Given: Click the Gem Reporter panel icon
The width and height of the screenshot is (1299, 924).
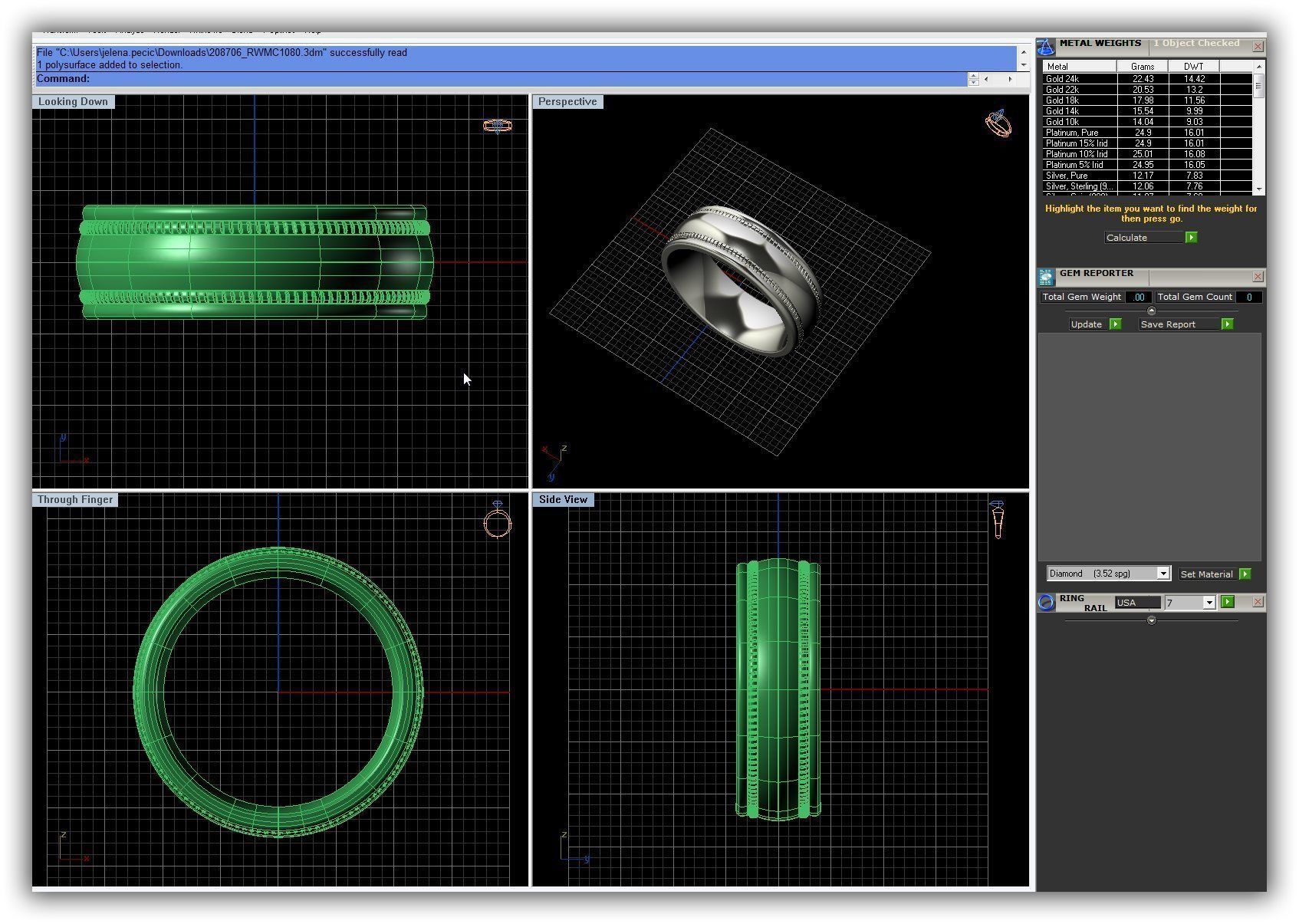Looking at the screenshot, I should pyautogui.click(x=1046, y=277).
